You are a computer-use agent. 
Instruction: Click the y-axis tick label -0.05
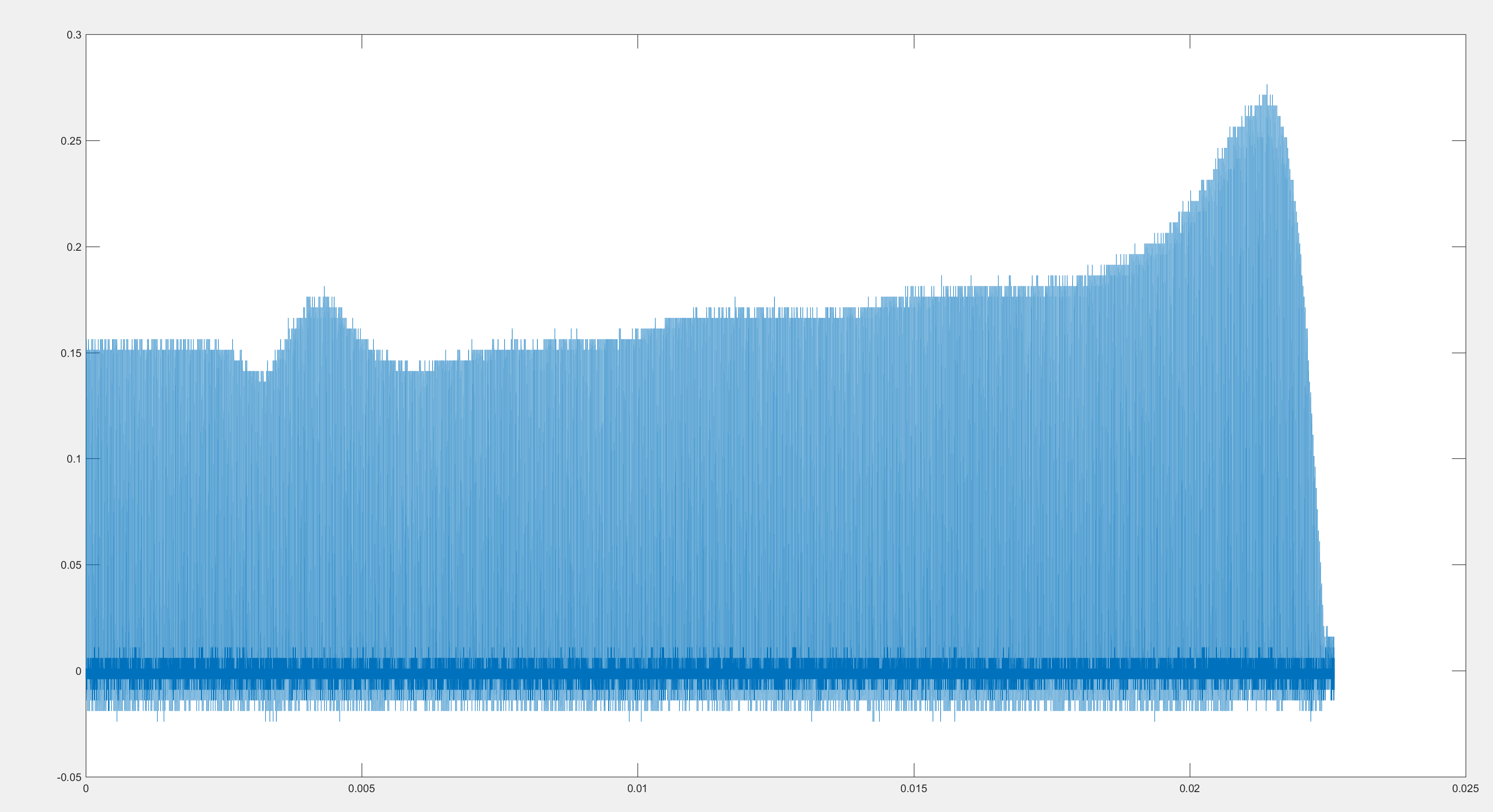pyautogui.click(x=69, y=777)
